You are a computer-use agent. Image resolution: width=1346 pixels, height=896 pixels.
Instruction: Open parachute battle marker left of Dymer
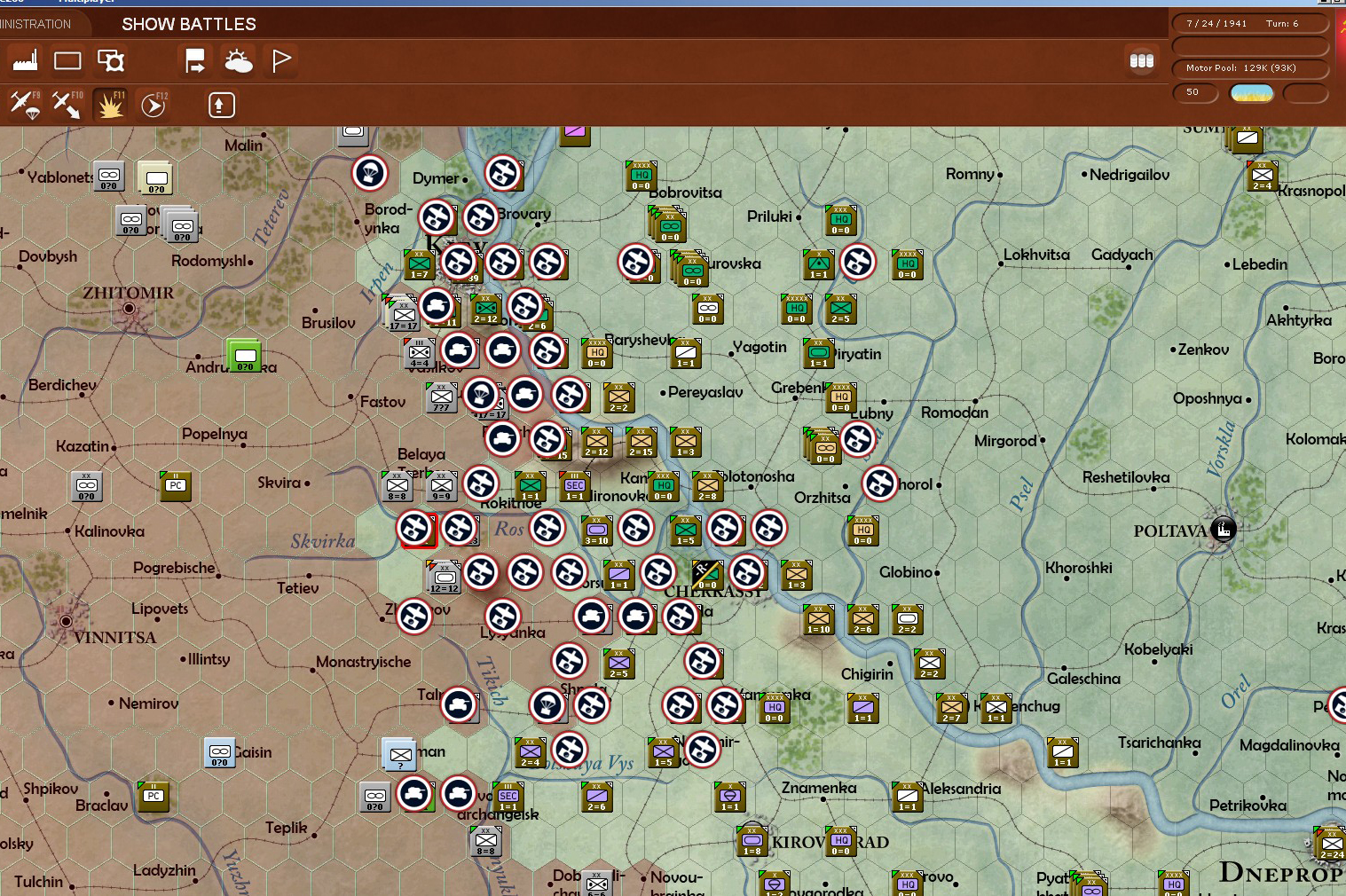369,173
